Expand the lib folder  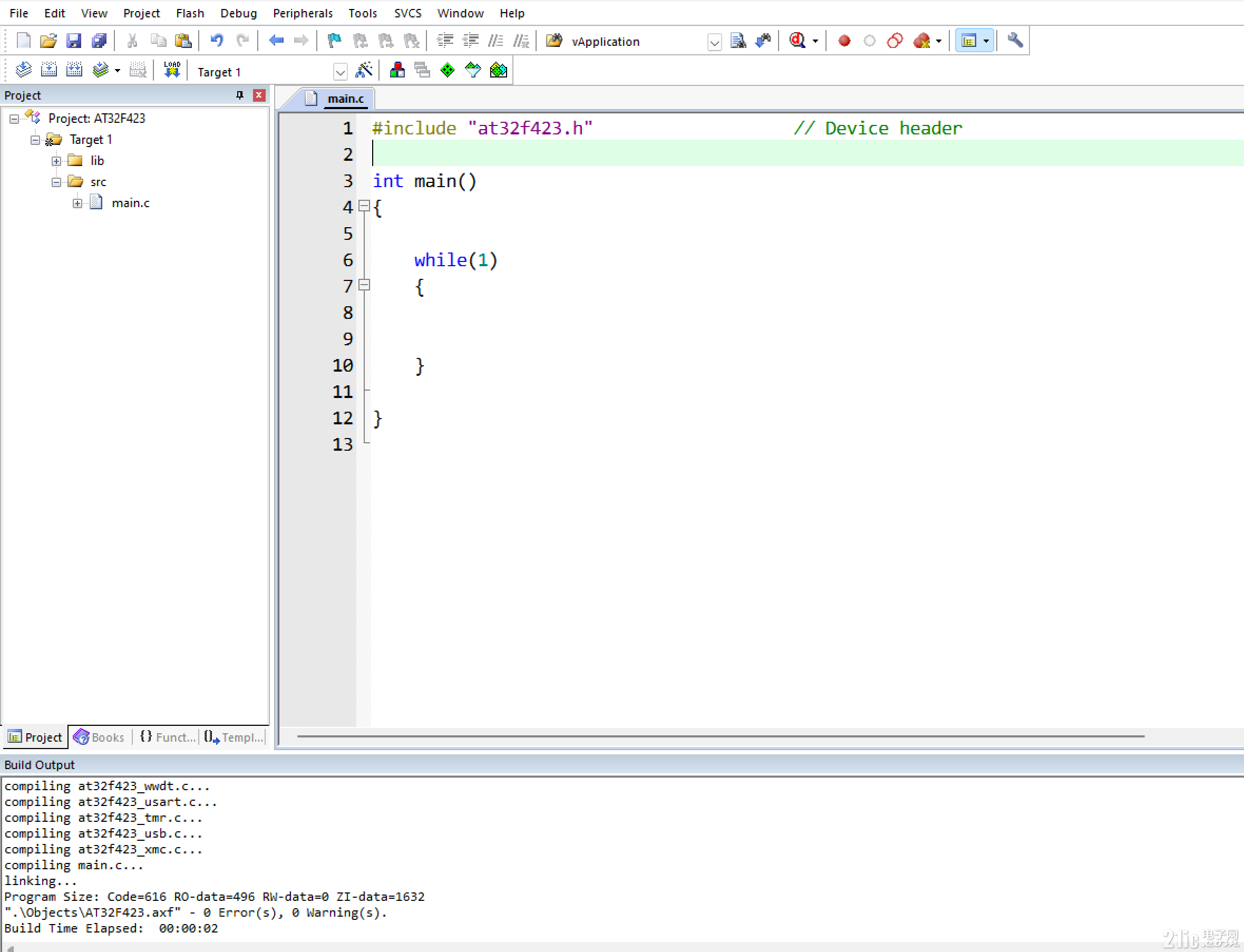[x=56, y=161]
